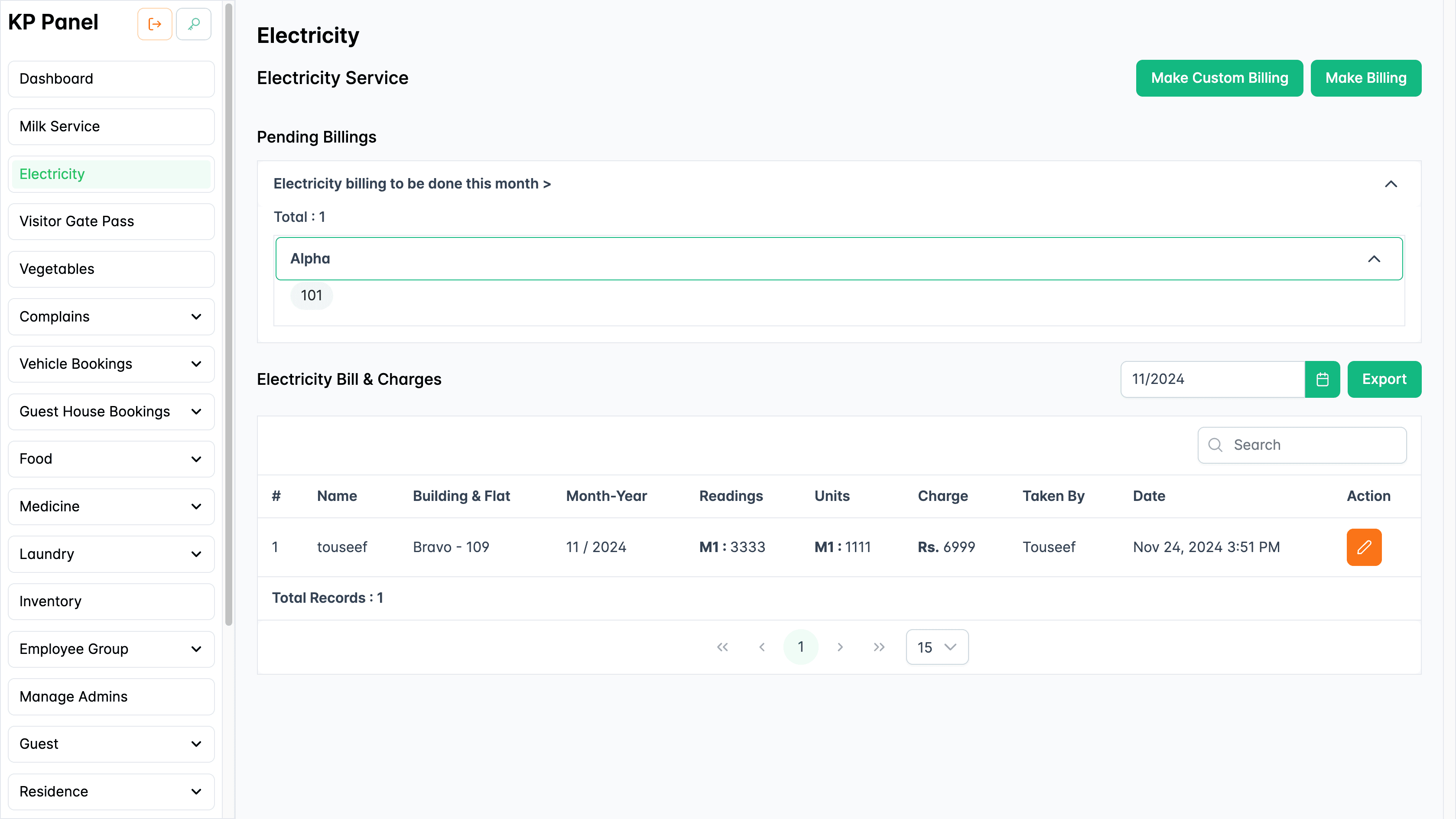Open the Electricity section in sidebar

click(111, 173)
